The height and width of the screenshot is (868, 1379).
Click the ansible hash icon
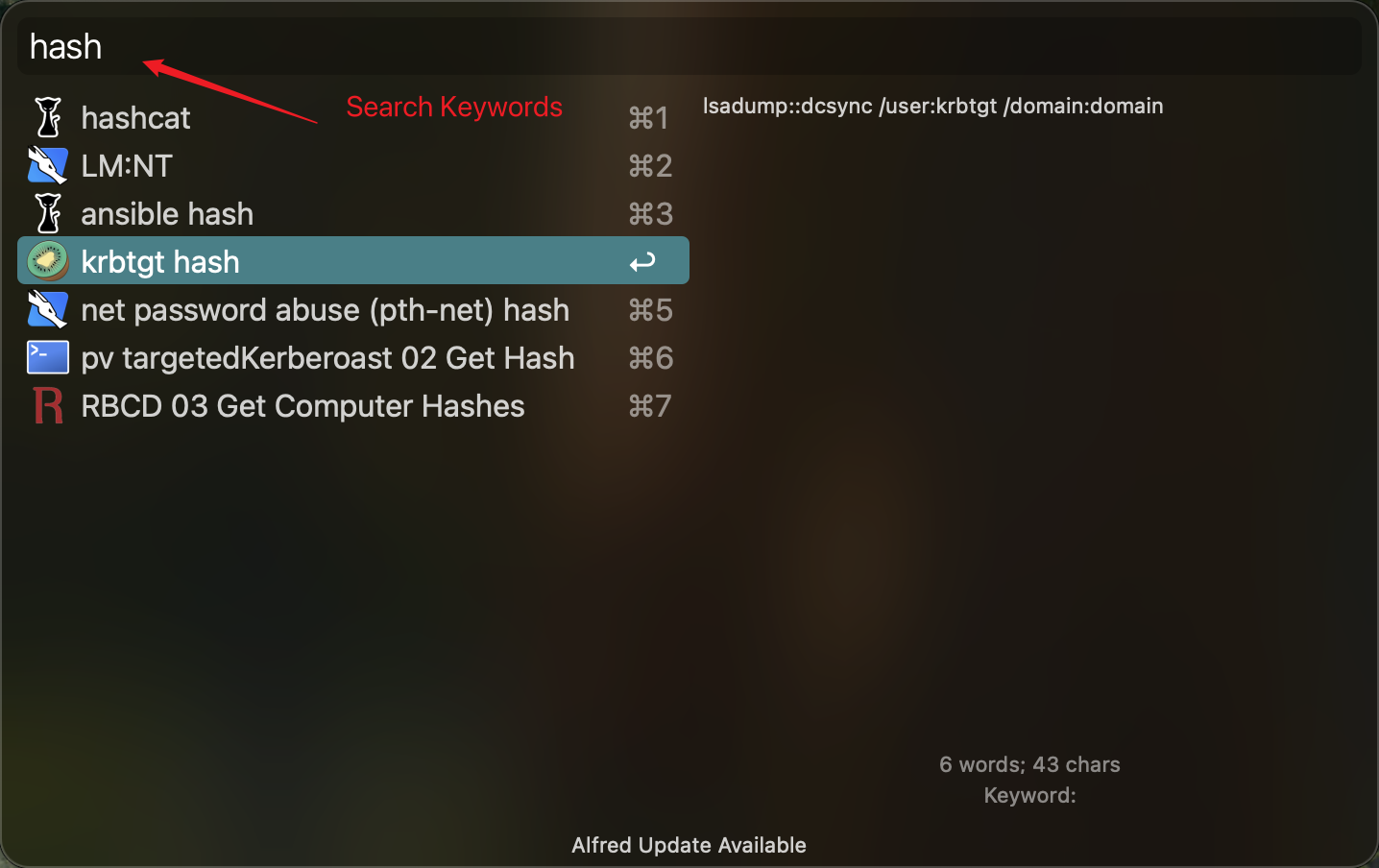(48, 213)
